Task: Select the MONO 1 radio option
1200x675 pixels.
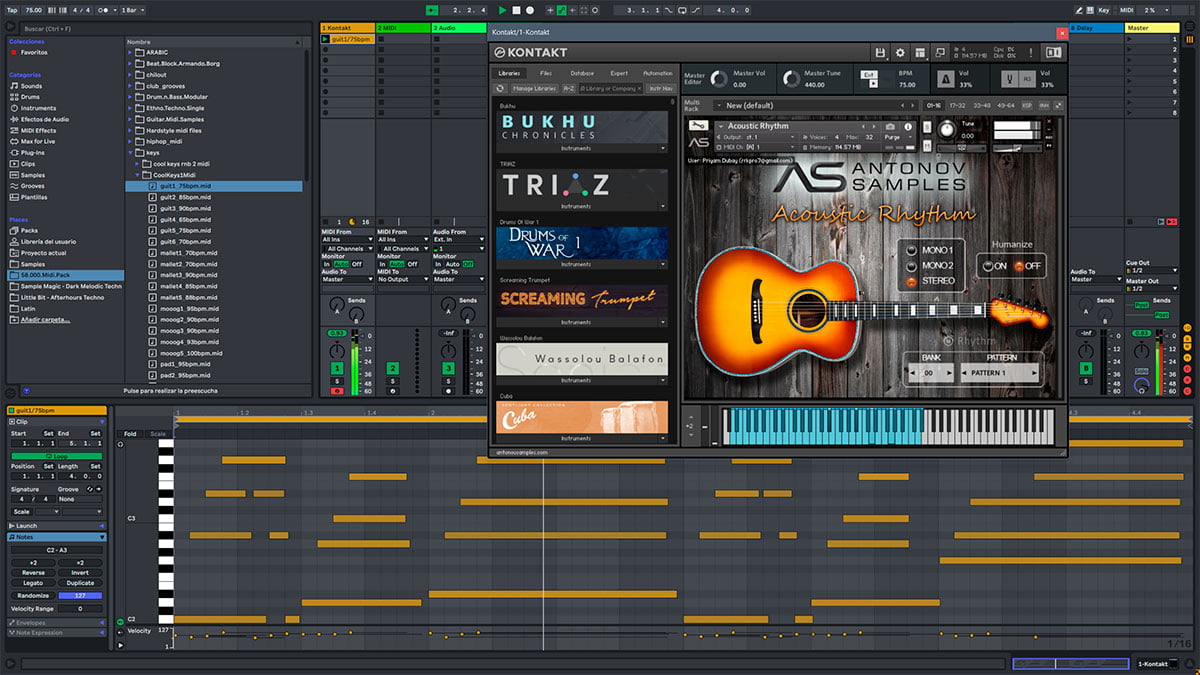Action: tap(911, 250)
